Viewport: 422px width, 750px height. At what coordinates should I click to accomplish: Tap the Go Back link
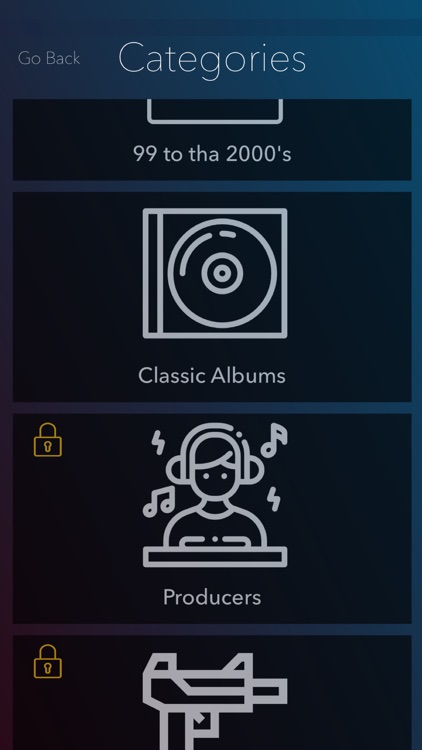(x=49, y=58)
